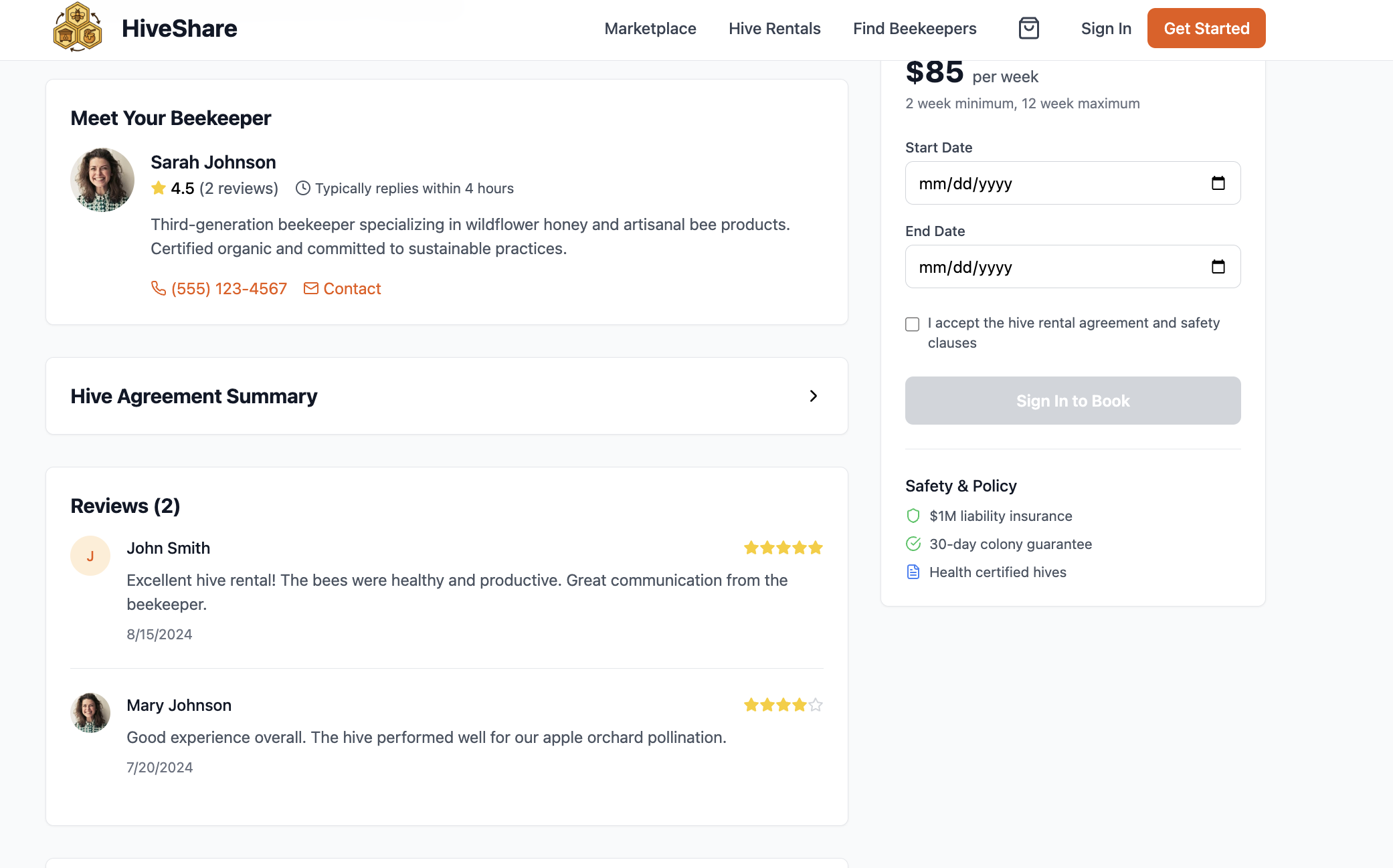Navigate to Find Beekeepers
Viewport: 1393px width, 868px height.
(914, 29)
